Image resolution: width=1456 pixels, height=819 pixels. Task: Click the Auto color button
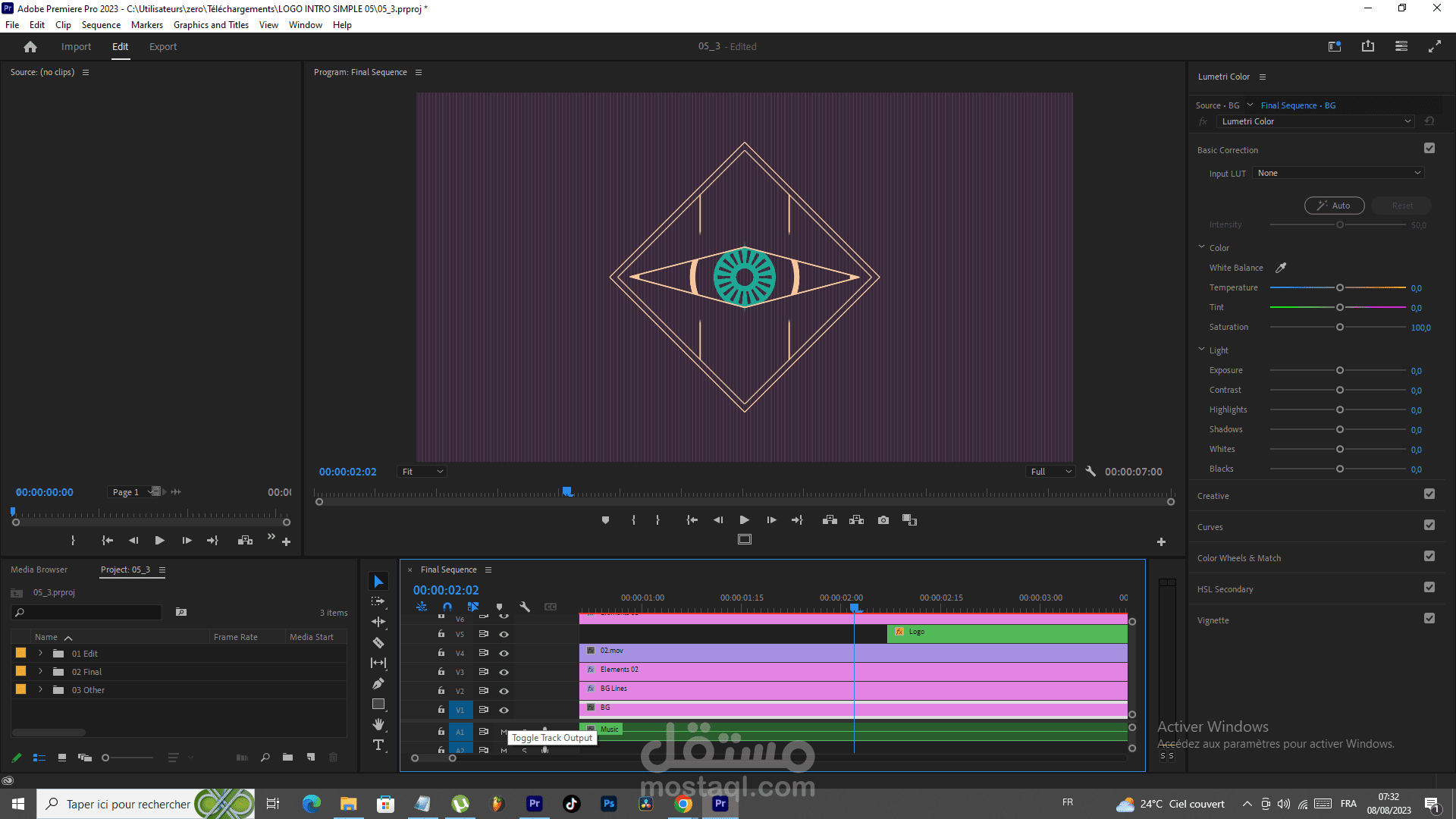[1334, 206]
